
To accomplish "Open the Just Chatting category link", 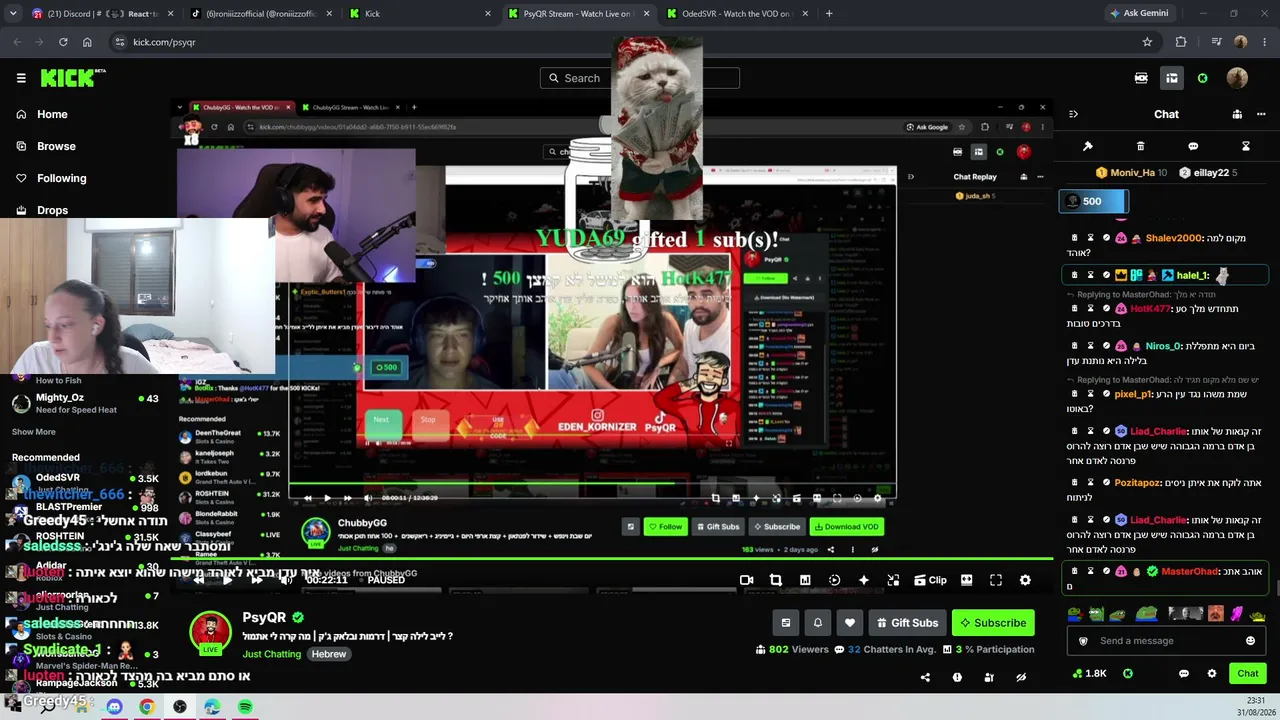I will coord(271,654).
